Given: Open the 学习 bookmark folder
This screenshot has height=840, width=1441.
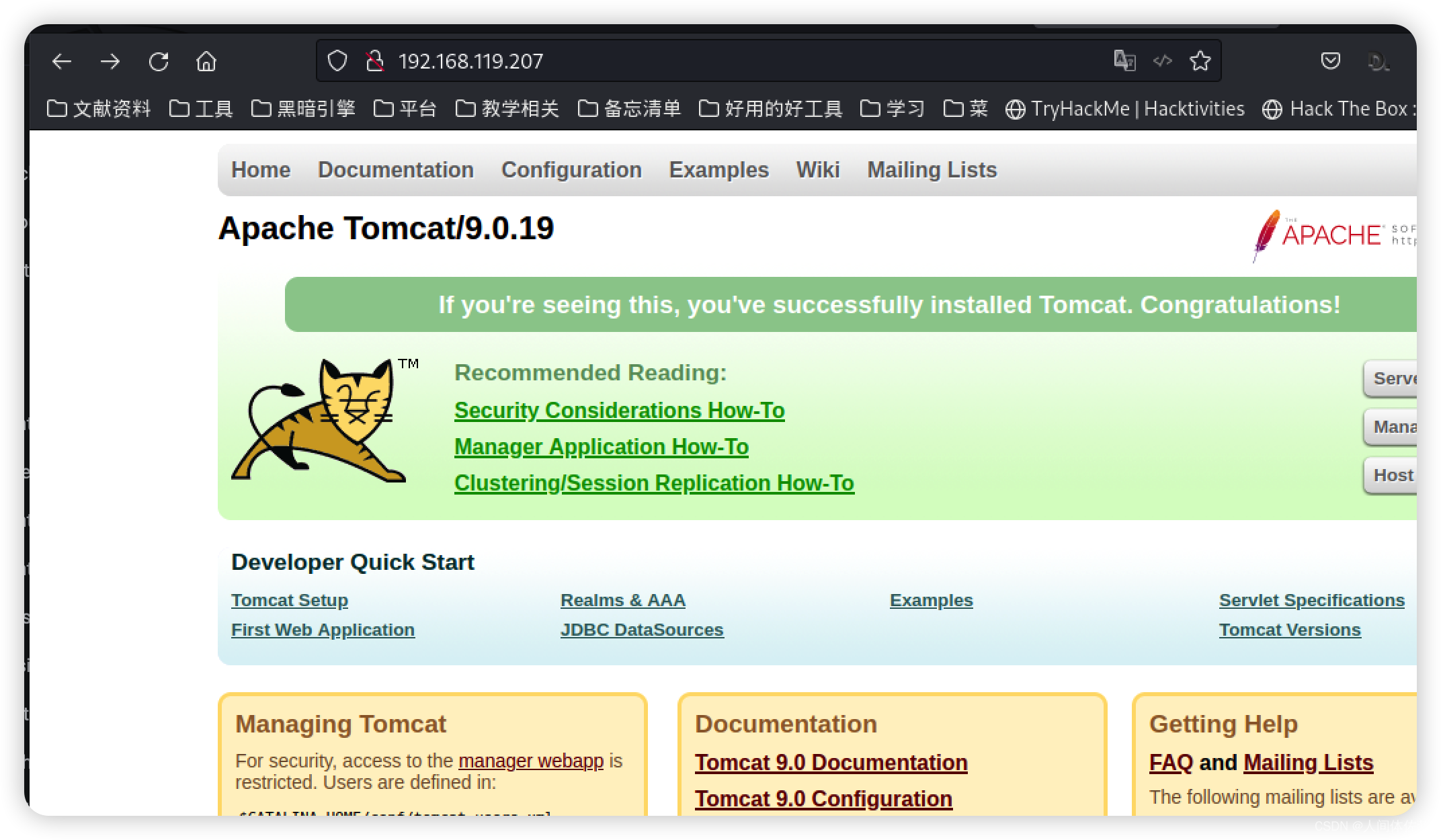Looking at the screenshot, I should point(893,108).
